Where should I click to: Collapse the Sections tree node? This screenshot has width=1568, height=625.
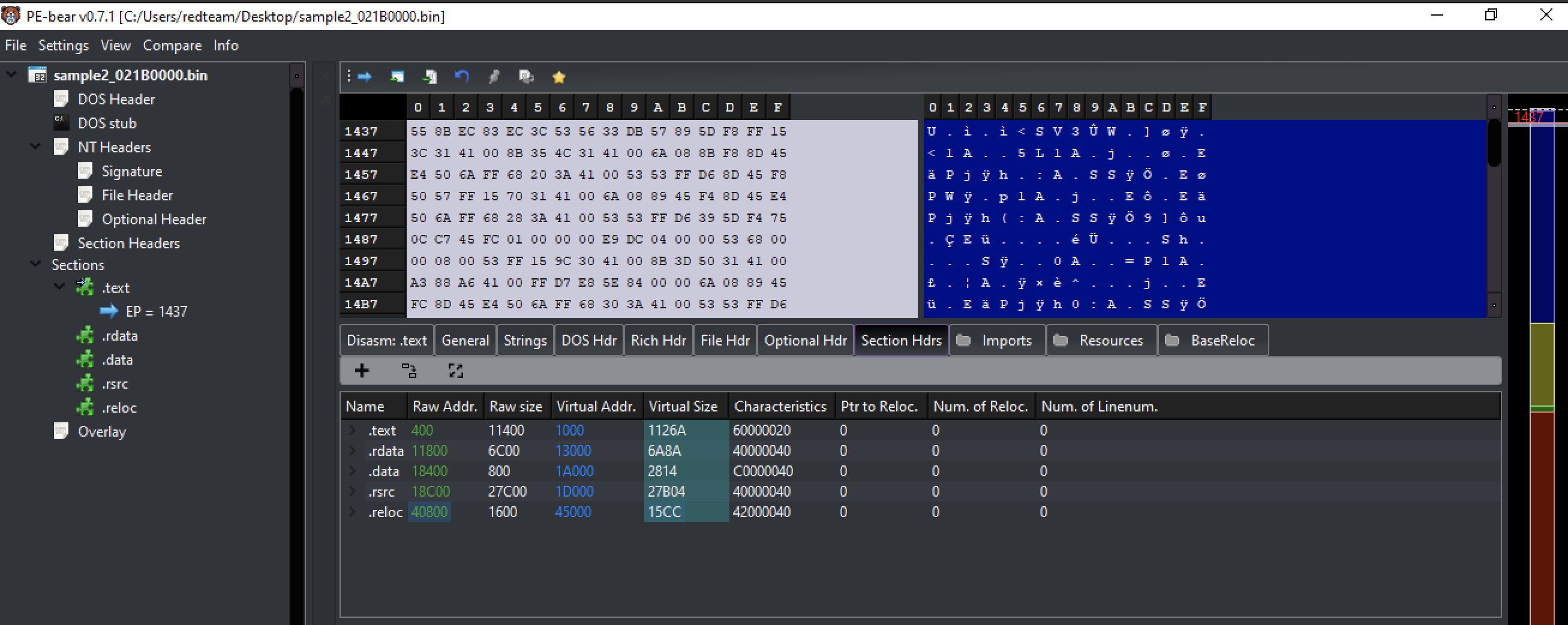35,264
